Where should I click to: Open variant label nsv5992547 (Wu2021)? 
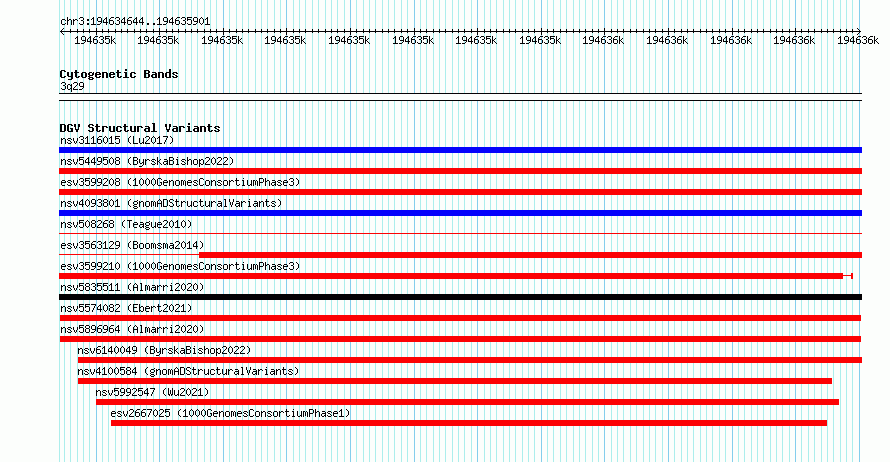pos(152,392)
